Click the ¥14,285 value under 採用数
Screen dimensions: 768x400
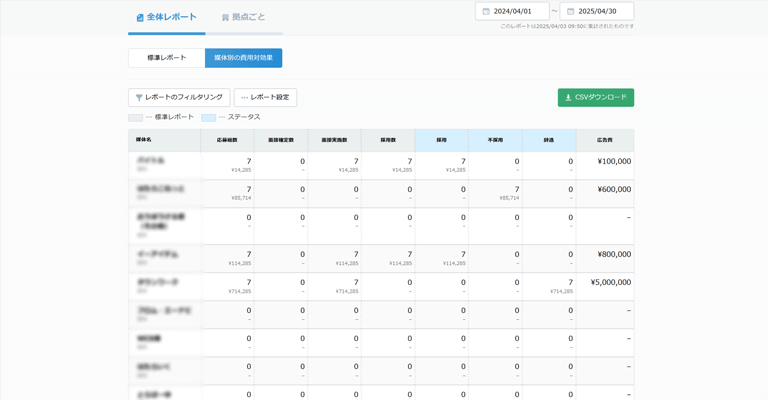coord(402,170)
